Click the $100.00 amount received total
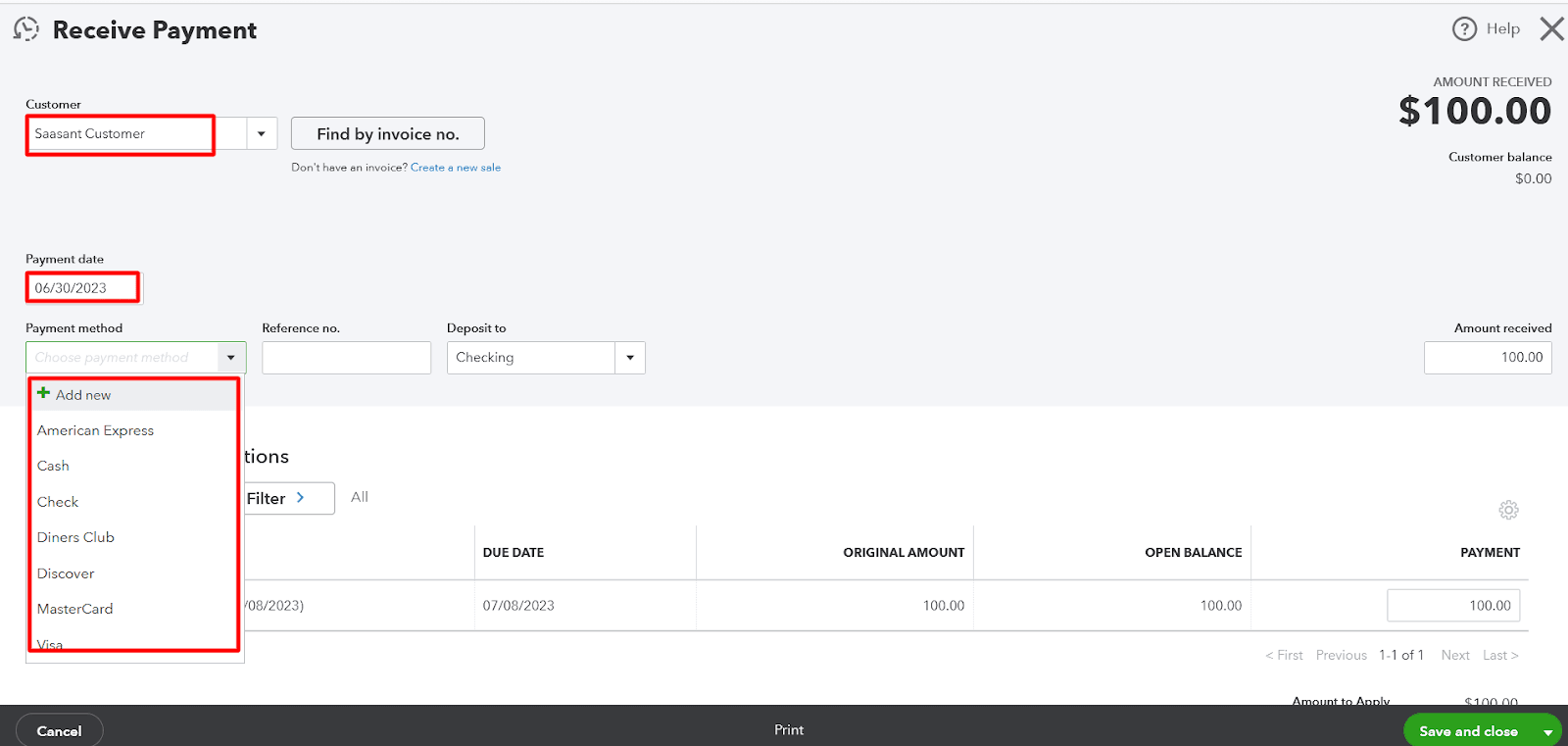The image size is (1568, 746). pos(1475,111)
